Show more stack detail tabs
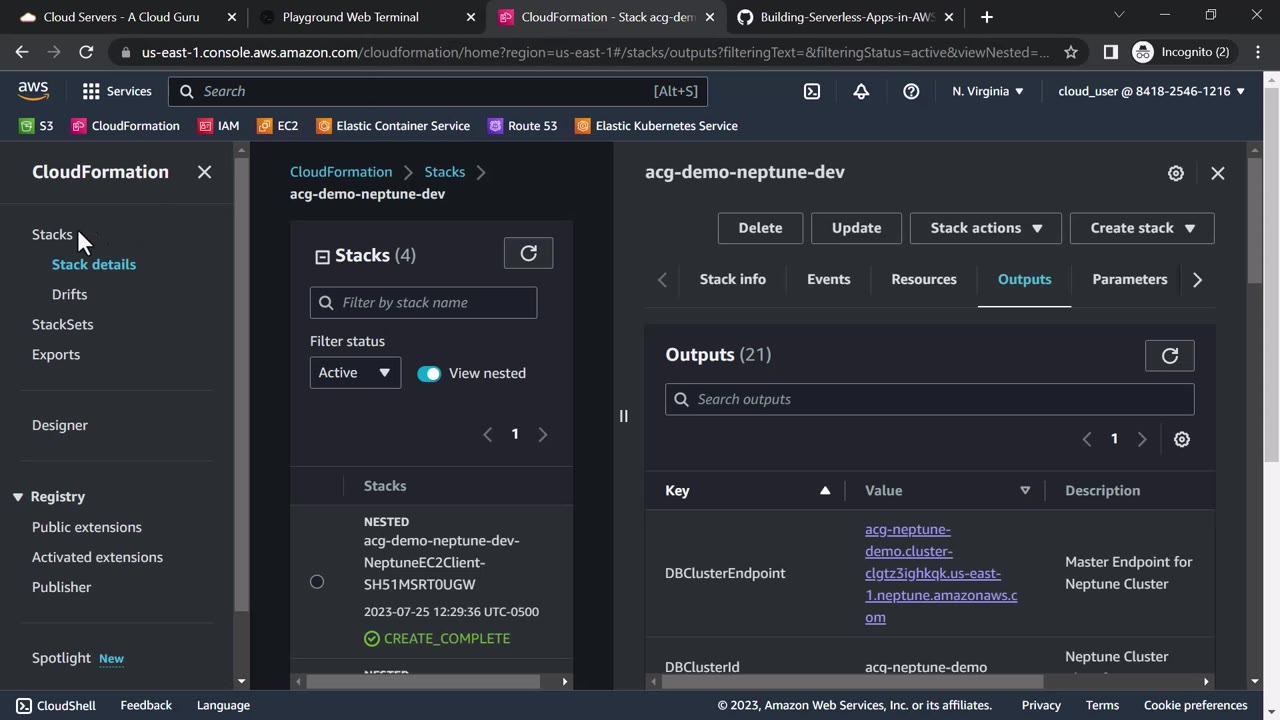This screenshot has width=1280, height=720. [1198, 280]
